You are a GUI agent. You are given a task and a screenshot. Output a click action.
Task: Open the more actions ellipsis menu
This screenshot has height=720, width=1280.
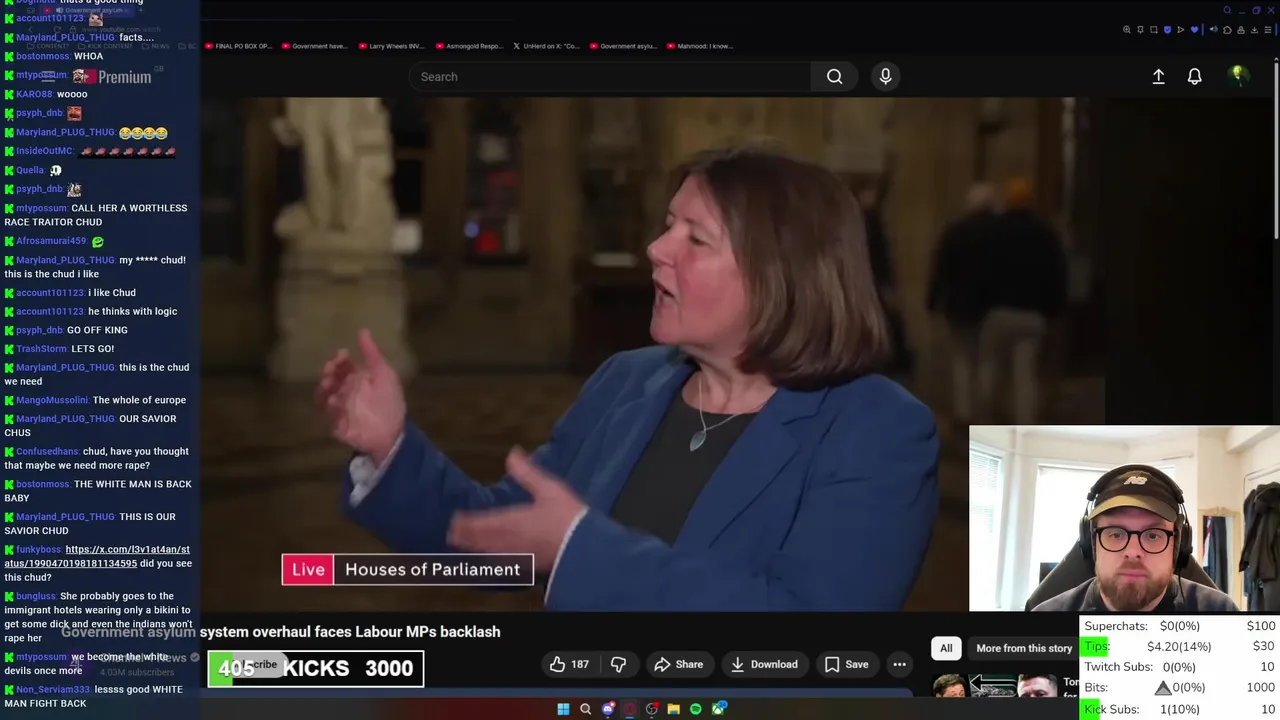point(899,664)
